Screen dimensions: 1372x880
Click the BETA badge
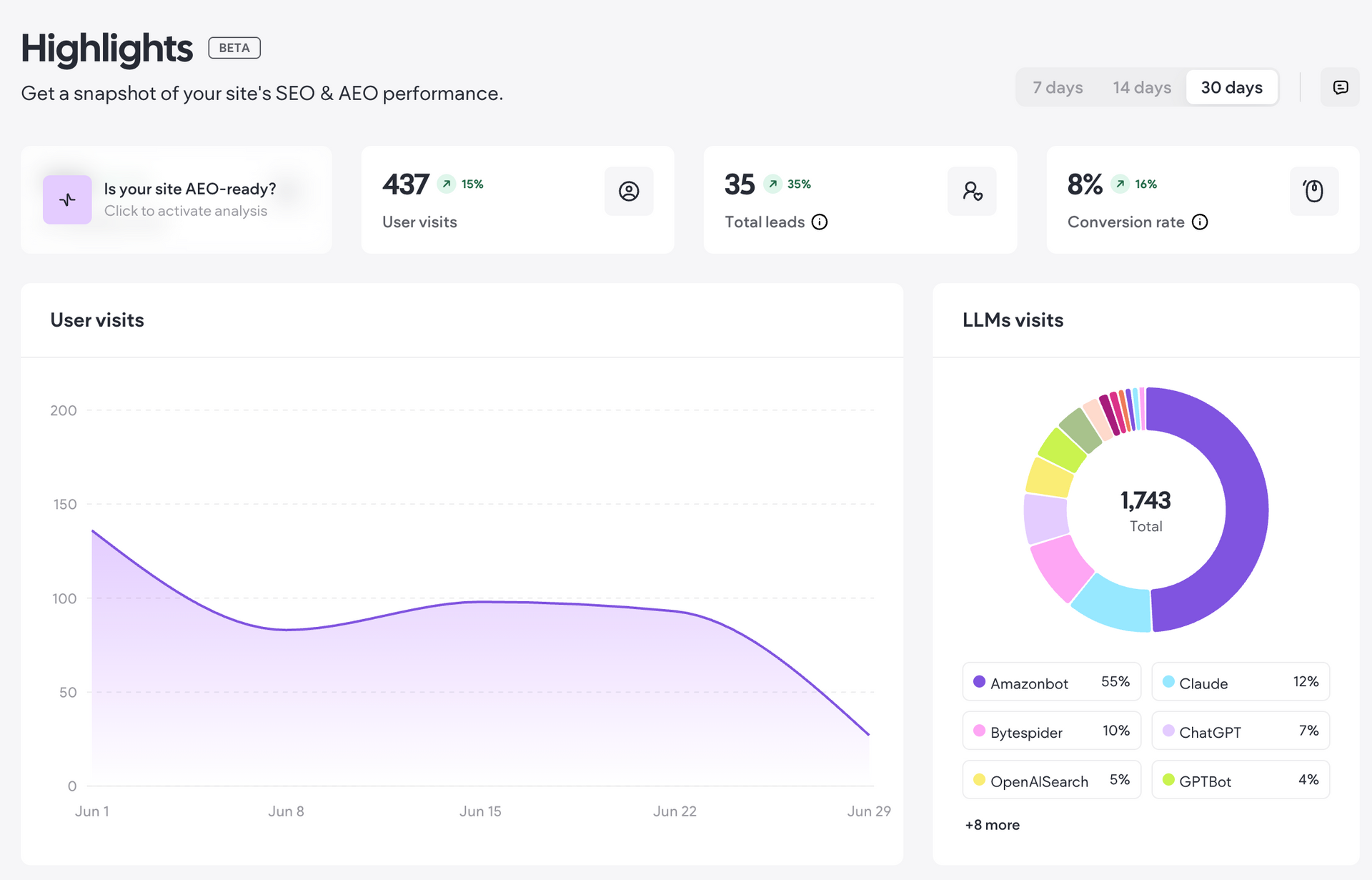(234, 48)
